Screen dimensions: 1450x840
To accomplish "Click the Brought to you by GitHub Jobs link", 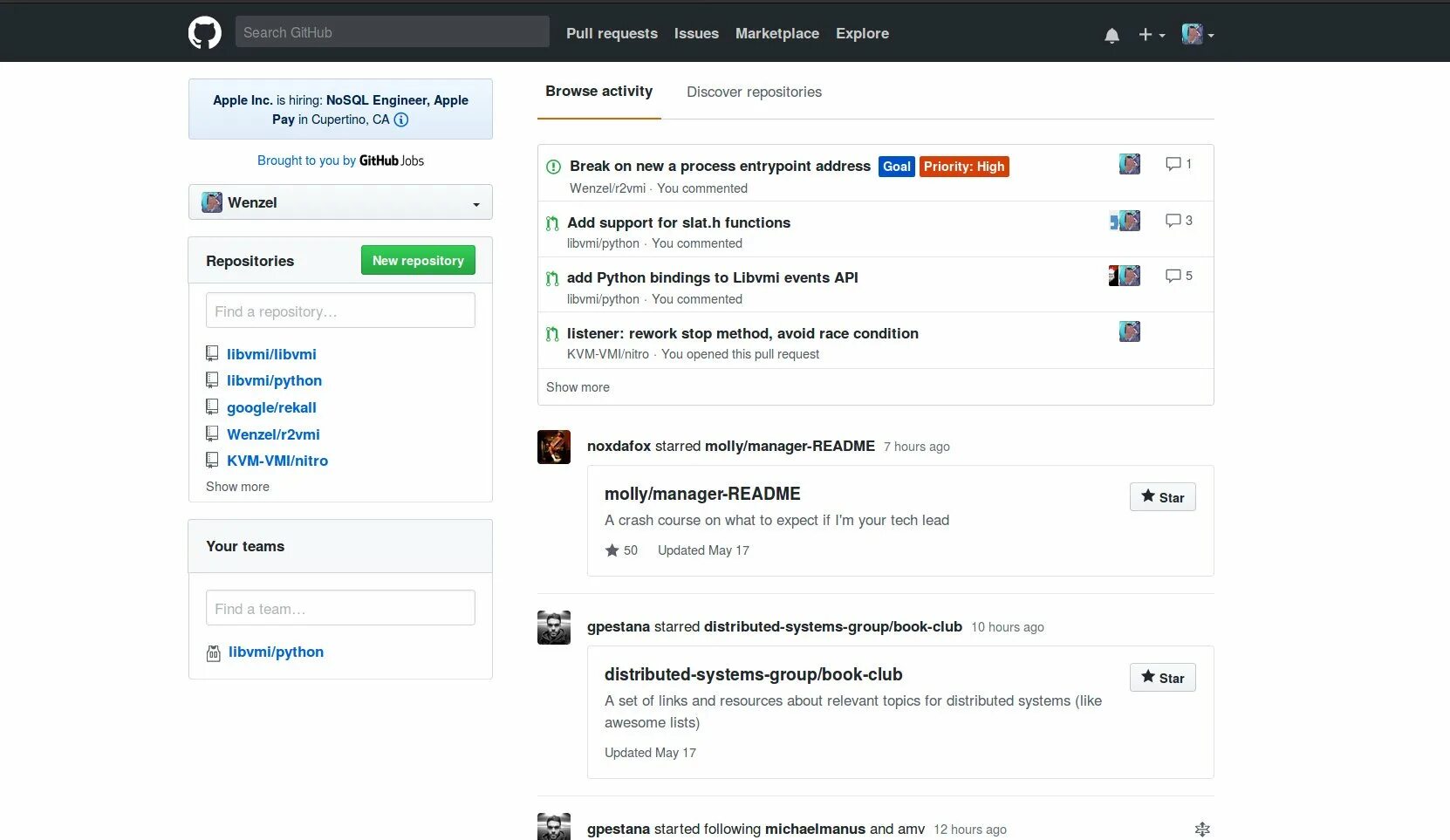I will tap(340, 160).
